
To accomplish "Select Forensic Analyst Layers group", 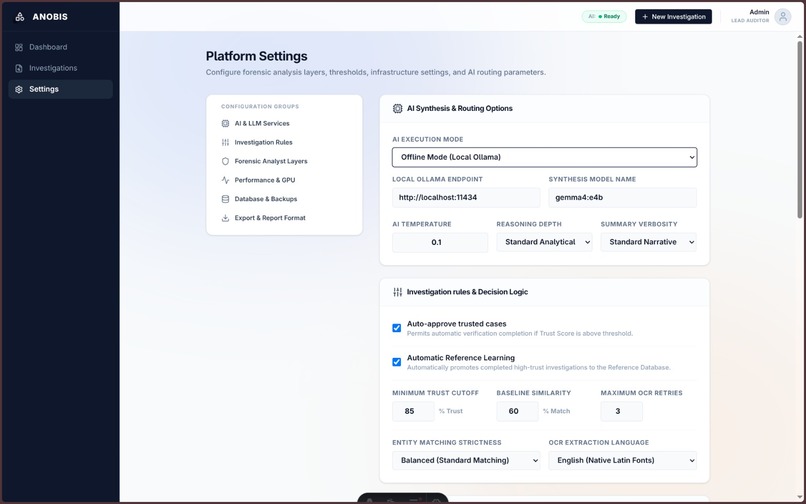I will (284, 161).
